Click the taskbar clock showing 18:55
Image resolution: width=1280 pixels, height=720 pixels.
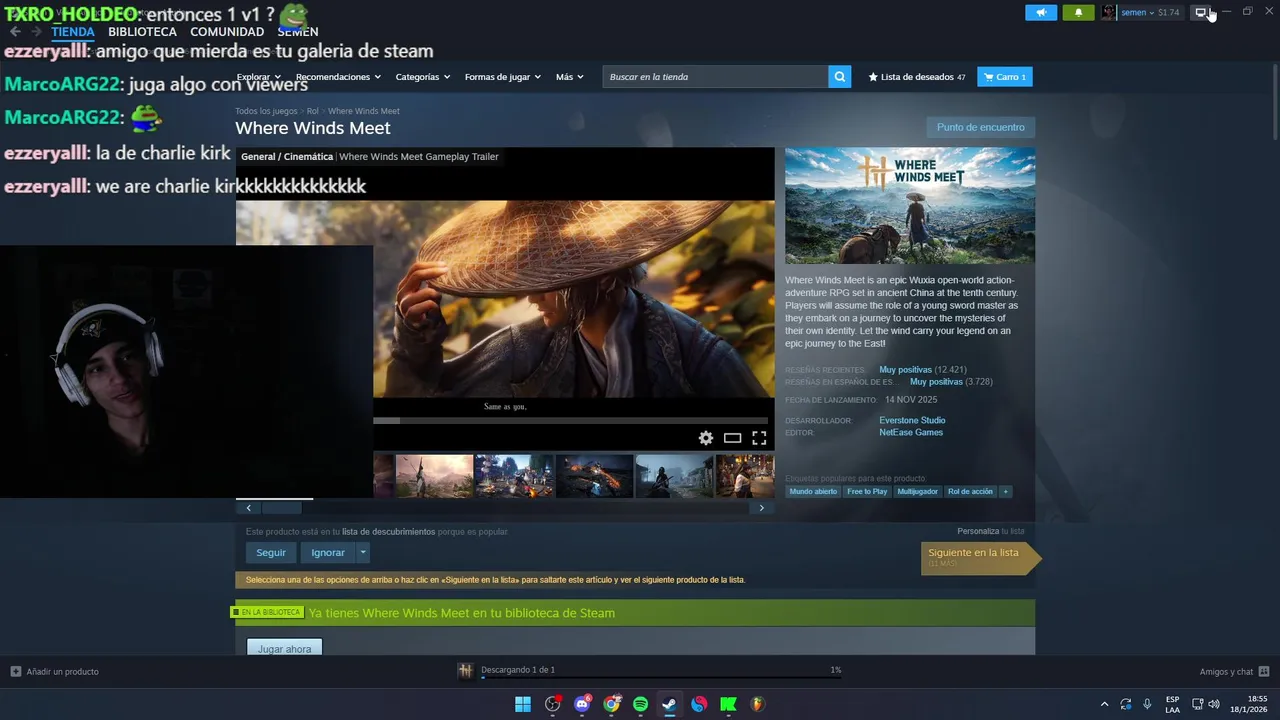(x=1248, y=704)
